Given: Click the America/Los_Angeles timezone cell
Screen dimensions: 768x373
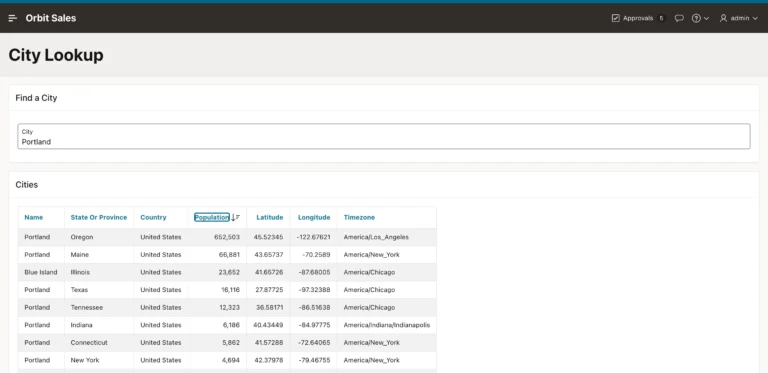Looking at the screenshot, I should [376, 237].
